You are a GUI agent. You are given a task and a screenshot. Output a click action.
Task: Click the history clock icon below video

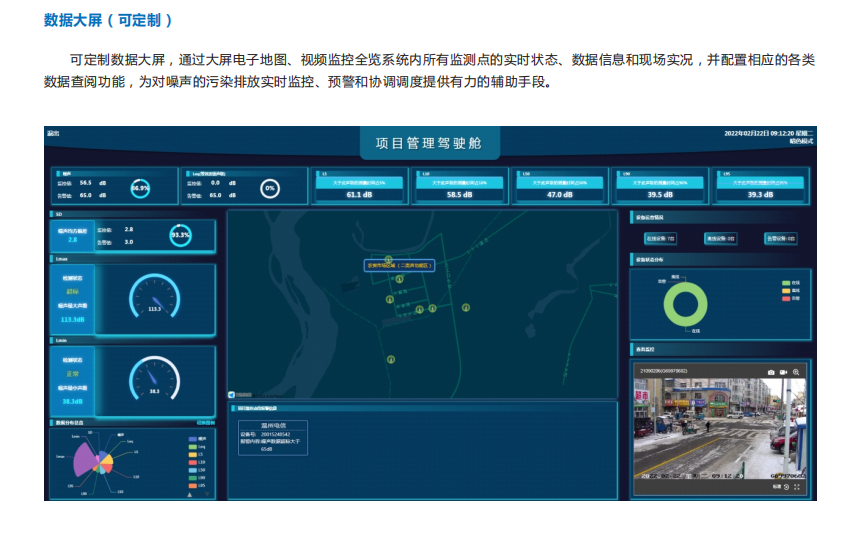tap(787, 487)
